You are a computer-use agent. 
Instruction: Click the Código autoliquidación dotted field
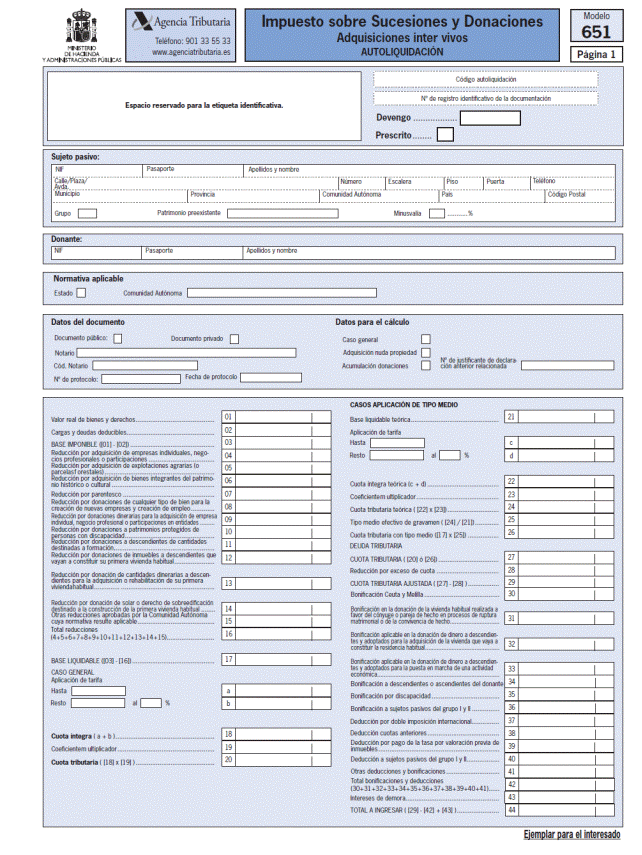click(485, 80)
